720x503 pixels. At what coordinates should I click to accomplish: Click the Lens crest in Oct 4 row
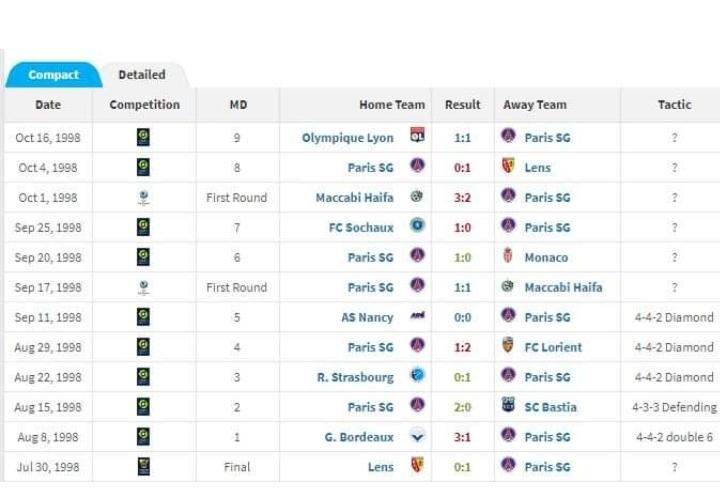pyautogui.click(x=508, y=165)
